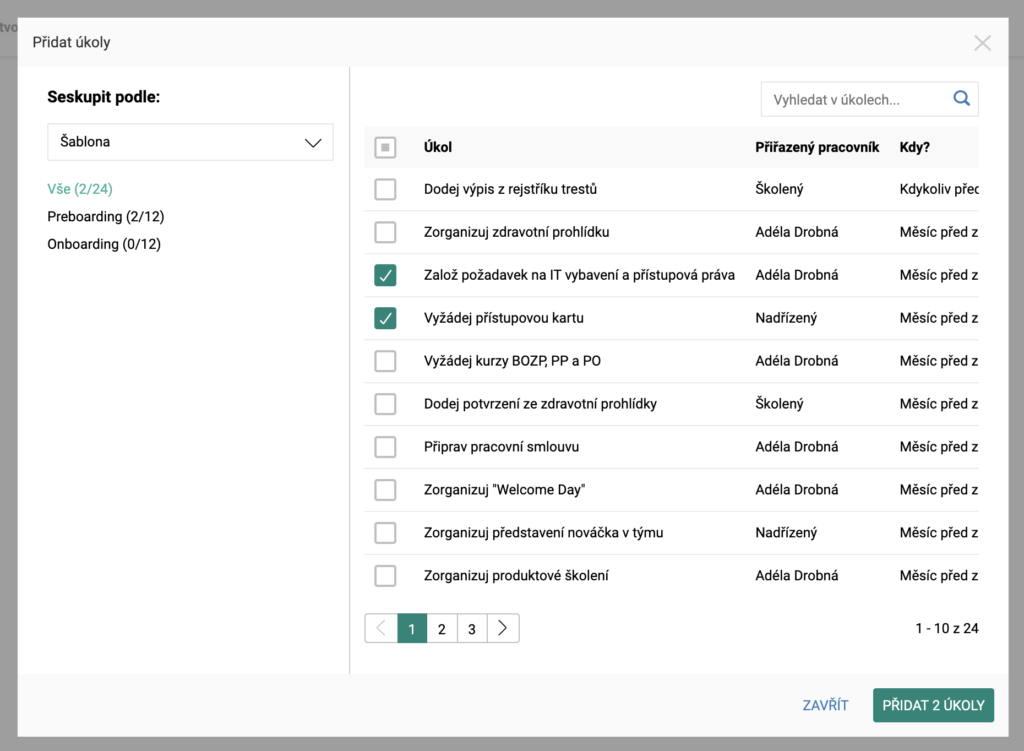This screenshot has height=751, width=1024.
Task: Go to next page arrow
Action: point(503,628)
